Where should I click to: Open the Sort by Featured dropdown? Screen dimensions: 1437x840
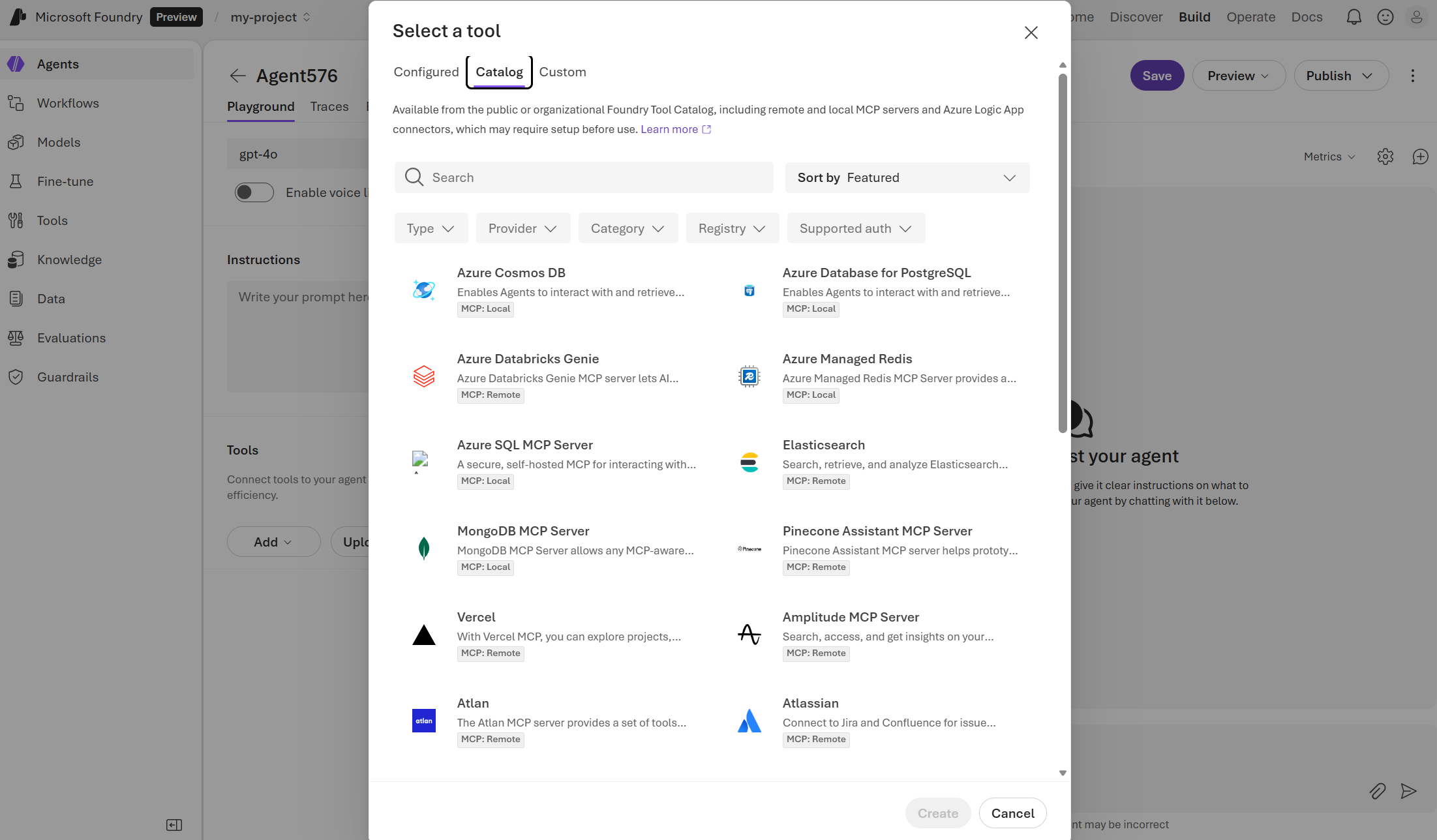[907, 177]
